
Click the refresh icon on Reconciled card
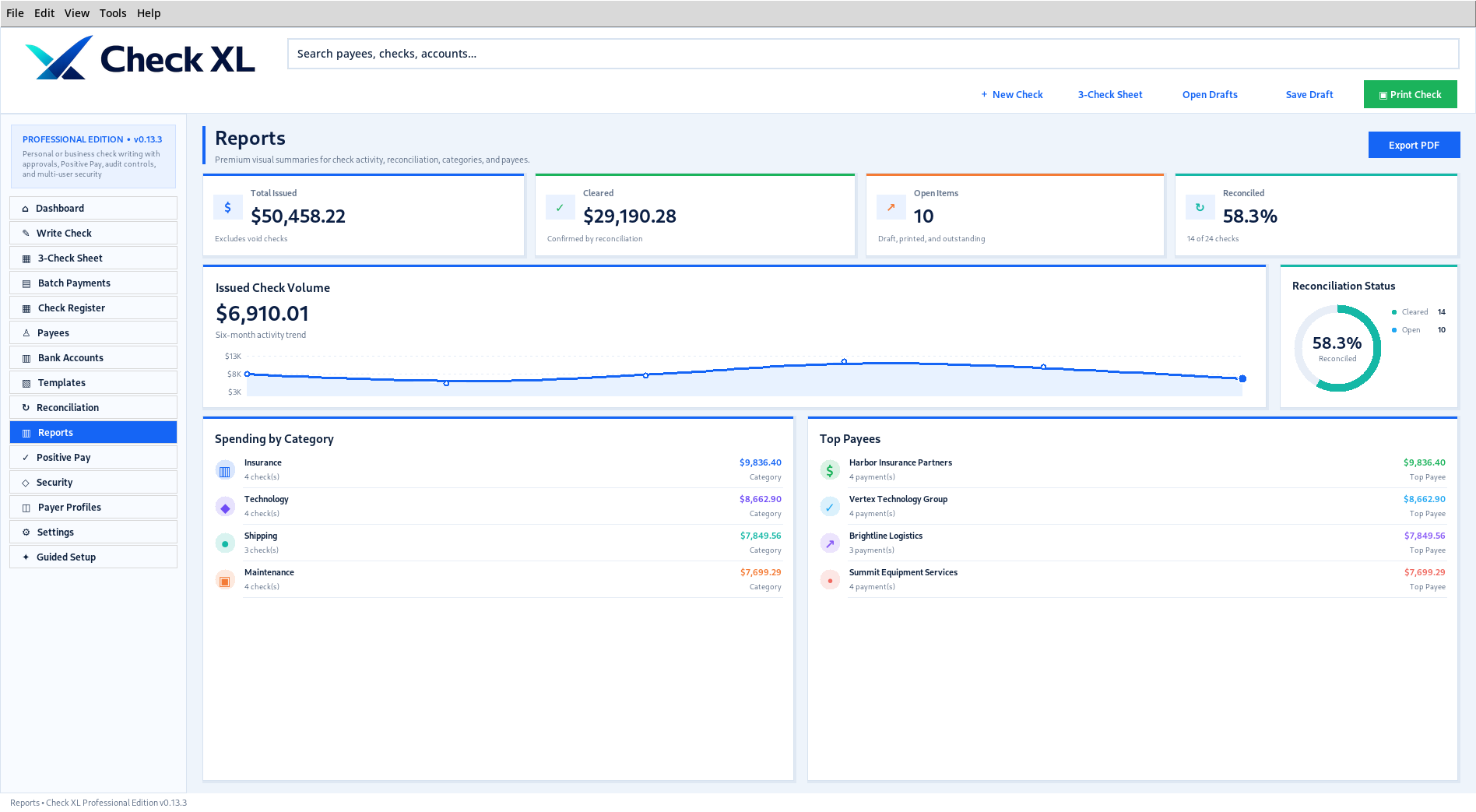click(1200, 208)
